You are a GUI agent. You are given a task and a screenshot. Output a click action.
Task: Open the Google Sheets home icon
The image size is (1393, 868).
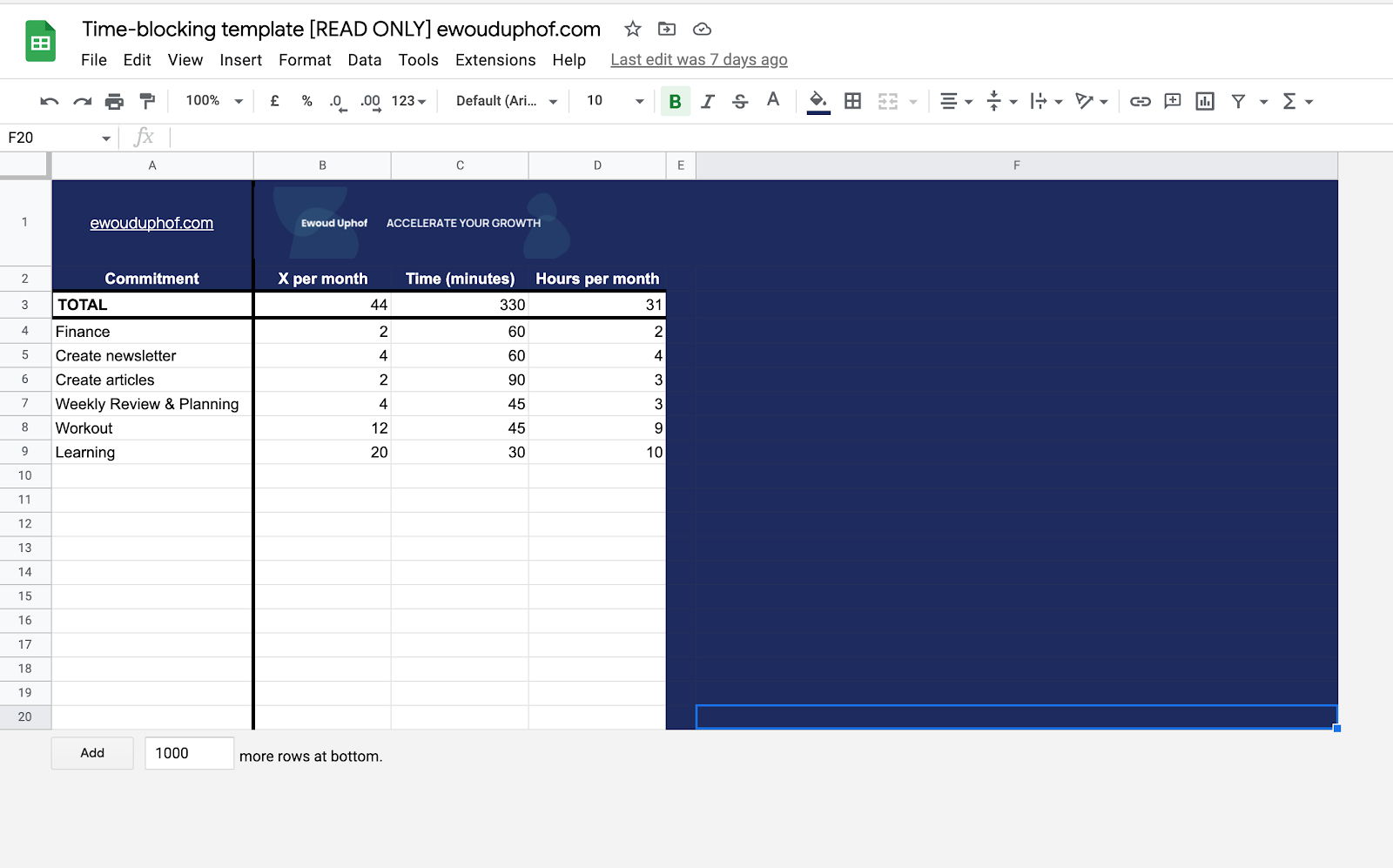[x=41, y=41]
